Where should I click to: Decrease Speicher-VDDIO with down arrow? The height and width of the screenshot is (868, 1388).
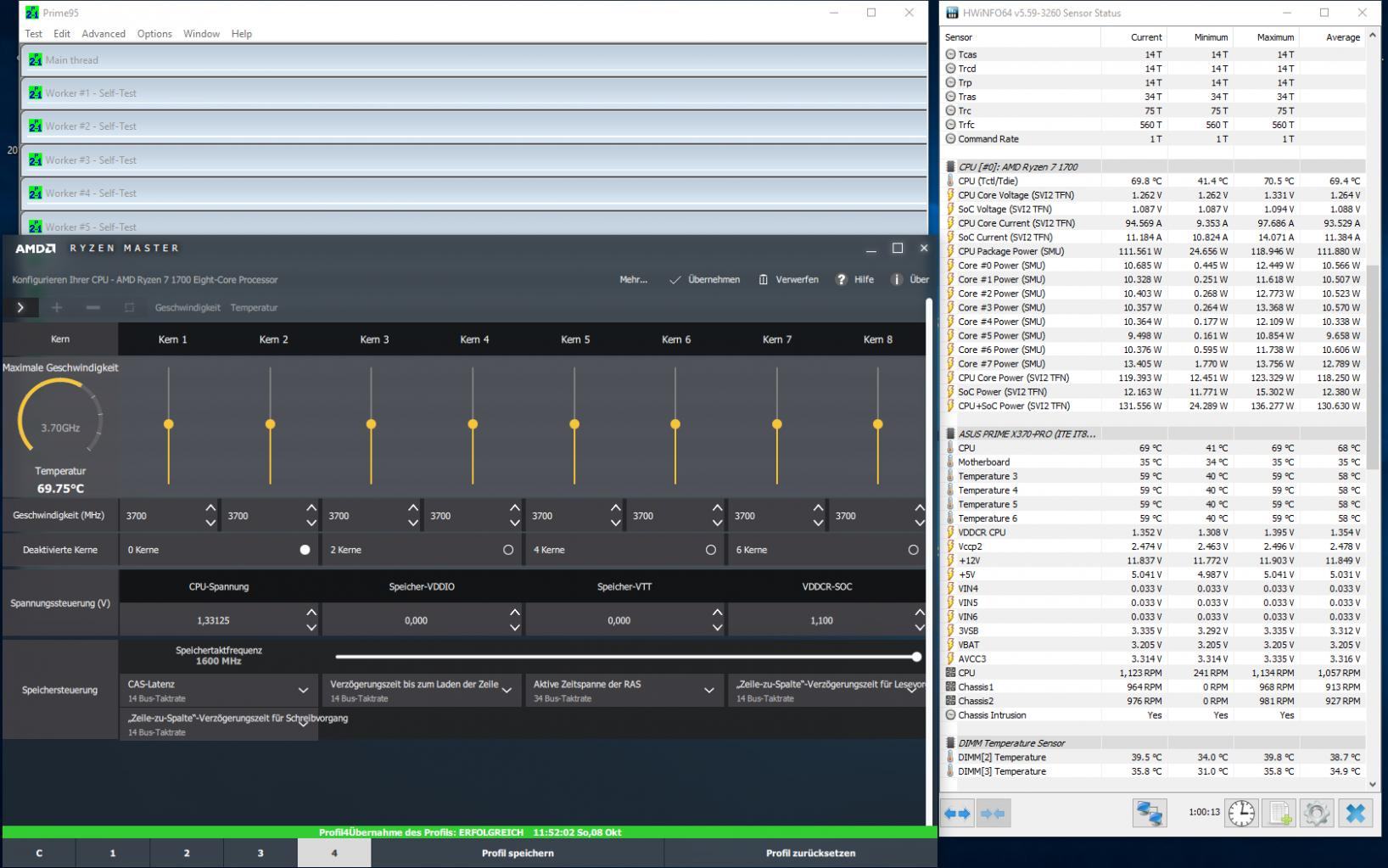(x=515, y=628)
